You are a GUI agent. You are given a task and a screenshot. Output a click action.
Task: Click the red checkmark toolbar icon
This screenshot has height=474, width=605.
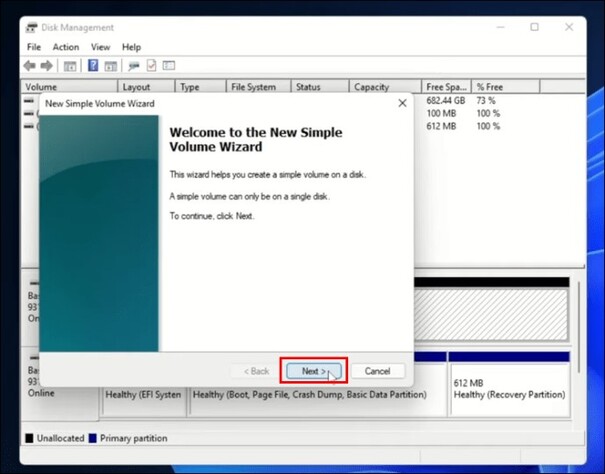[x=151, y=66]
